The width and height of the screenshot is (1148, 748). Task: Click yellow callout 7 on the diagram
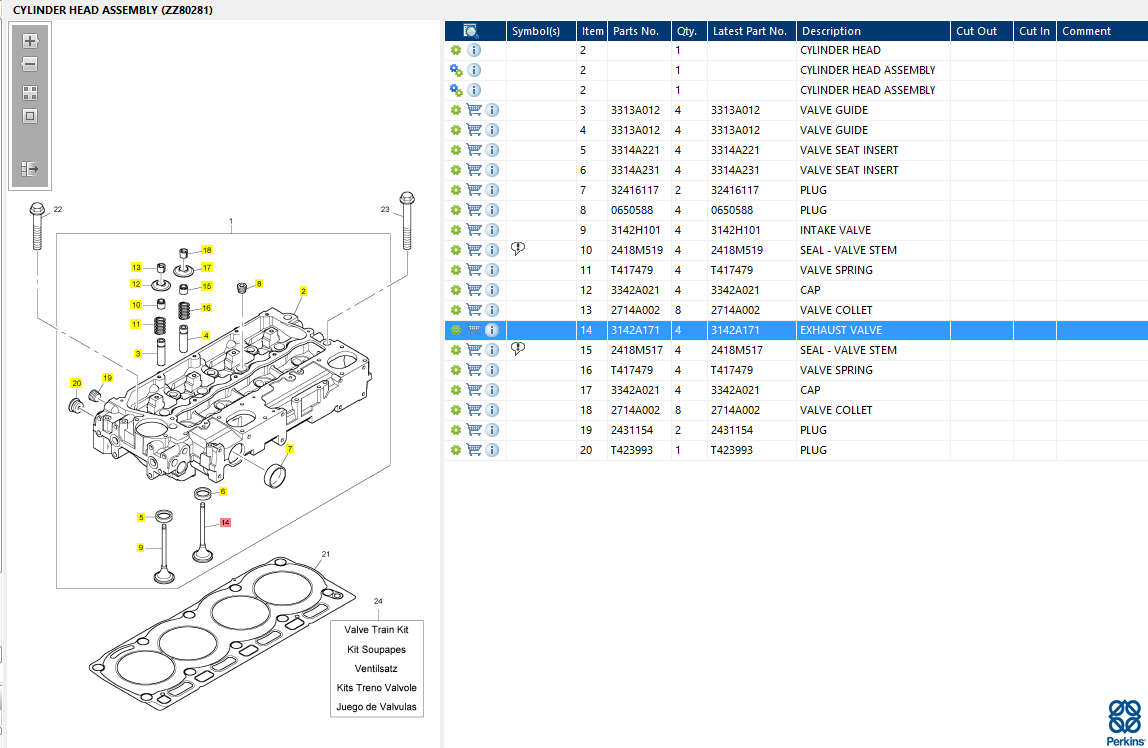click(290, 449)
